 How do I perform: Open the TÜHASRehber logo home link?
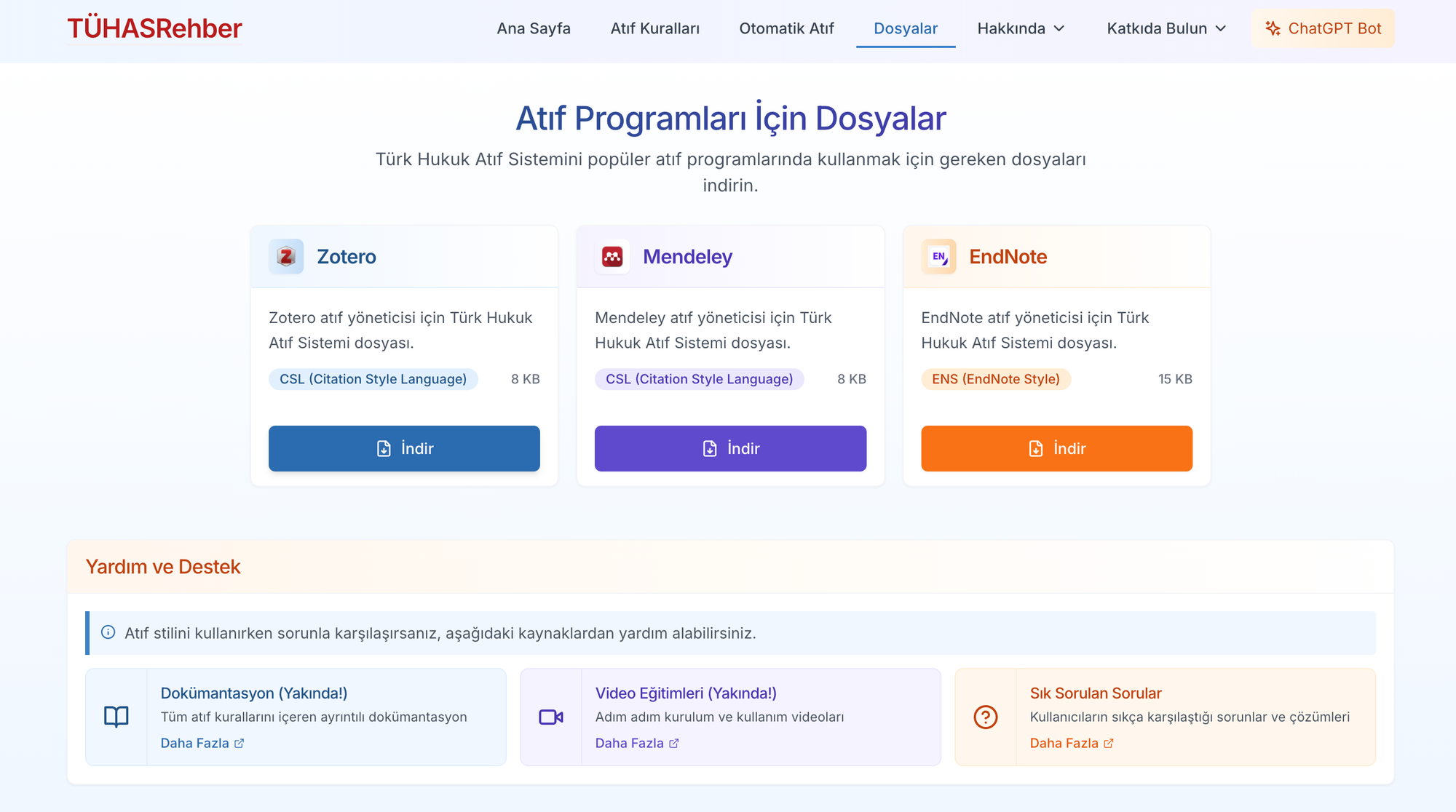click(x=154, y=28)
